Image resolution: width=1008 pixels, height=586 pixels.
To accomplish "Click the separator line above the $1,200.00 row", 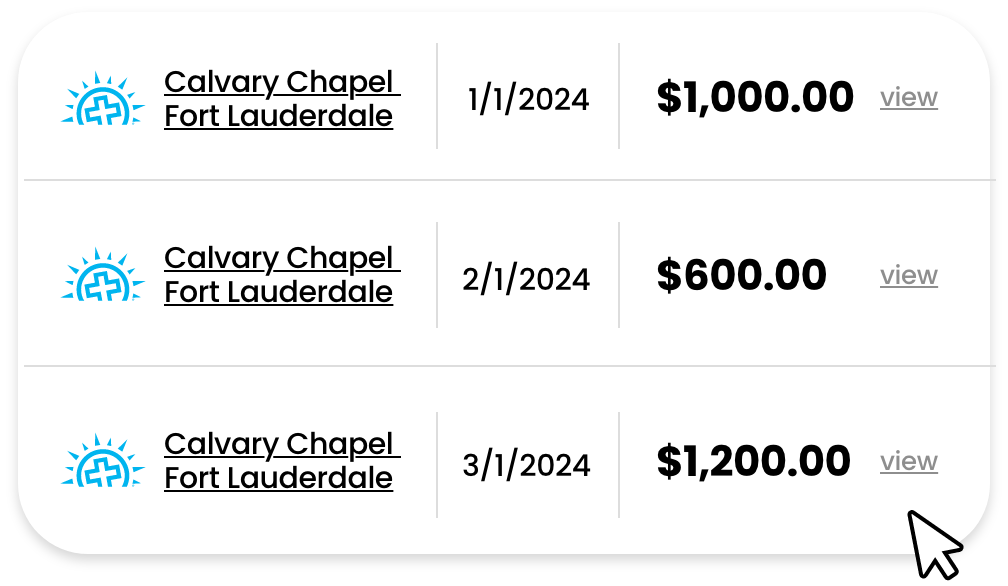I will point(509,366).
